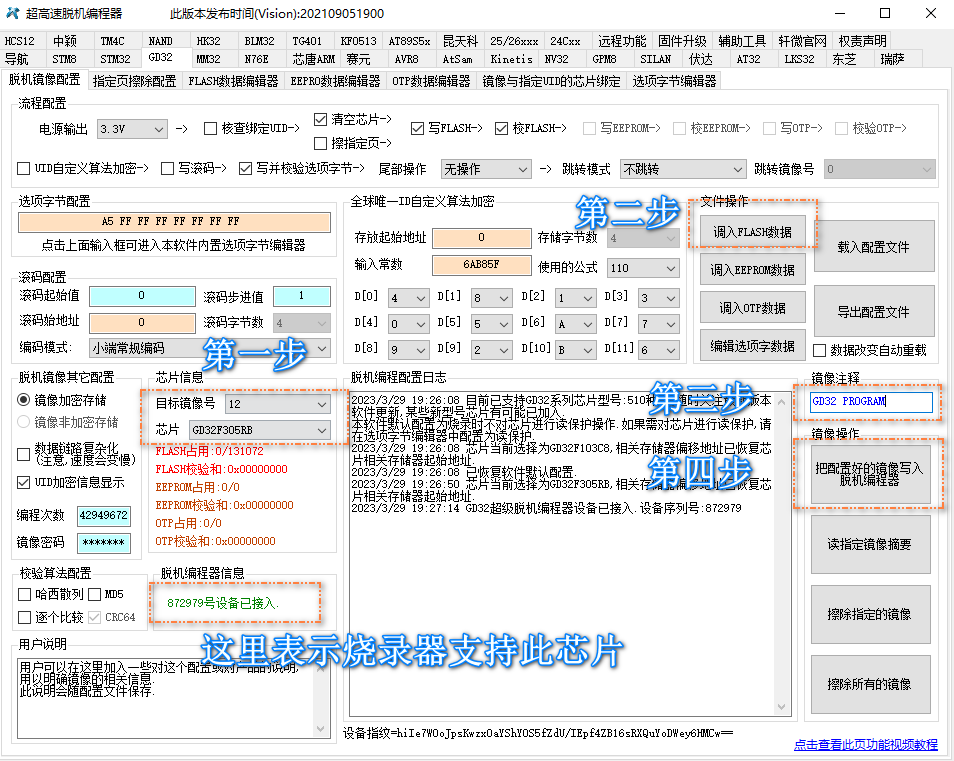
Task: Click the 编程次数 input field
Action: pos(103,515)
